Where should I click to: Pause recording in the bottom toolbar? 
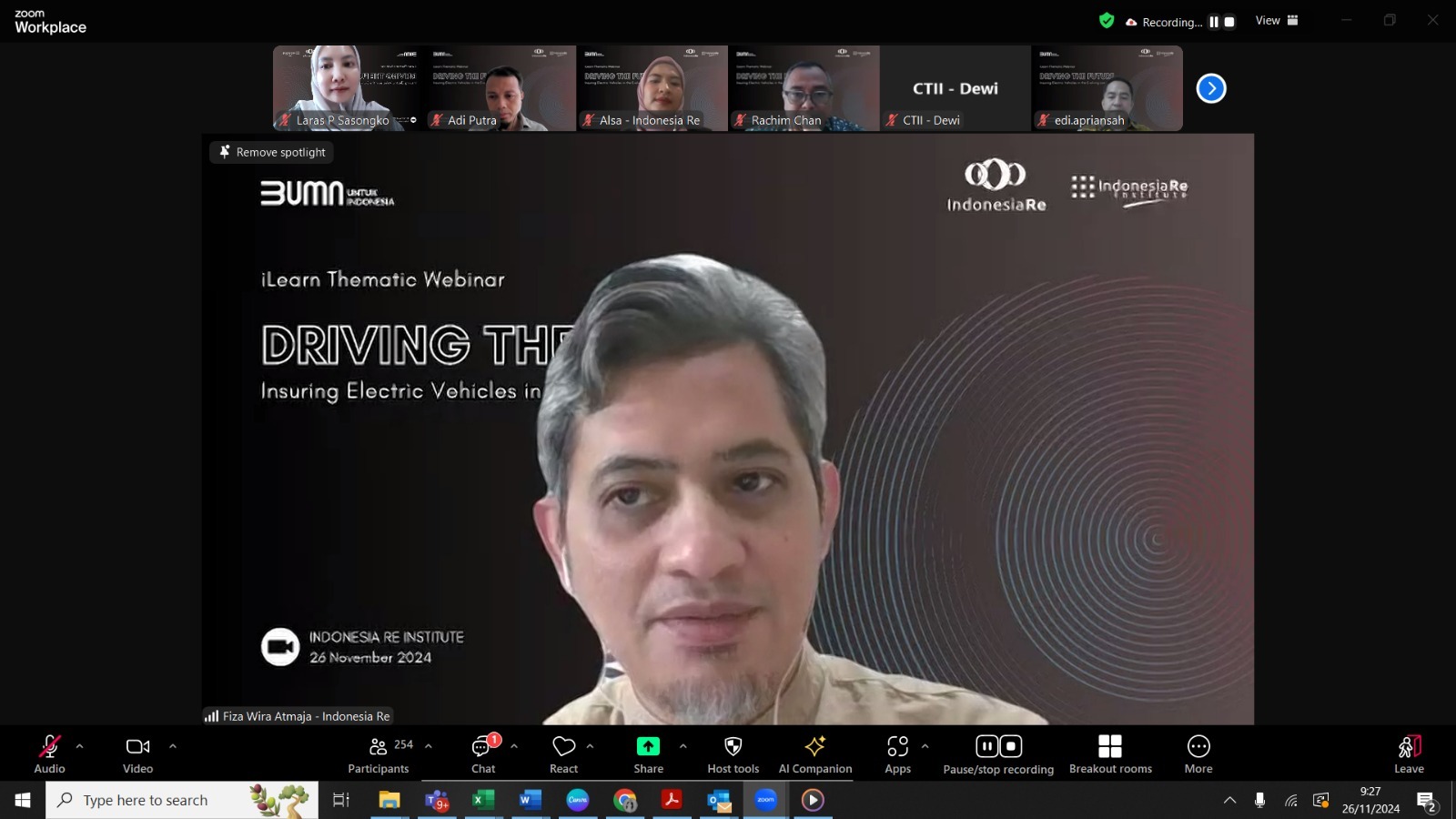[987, 746]
